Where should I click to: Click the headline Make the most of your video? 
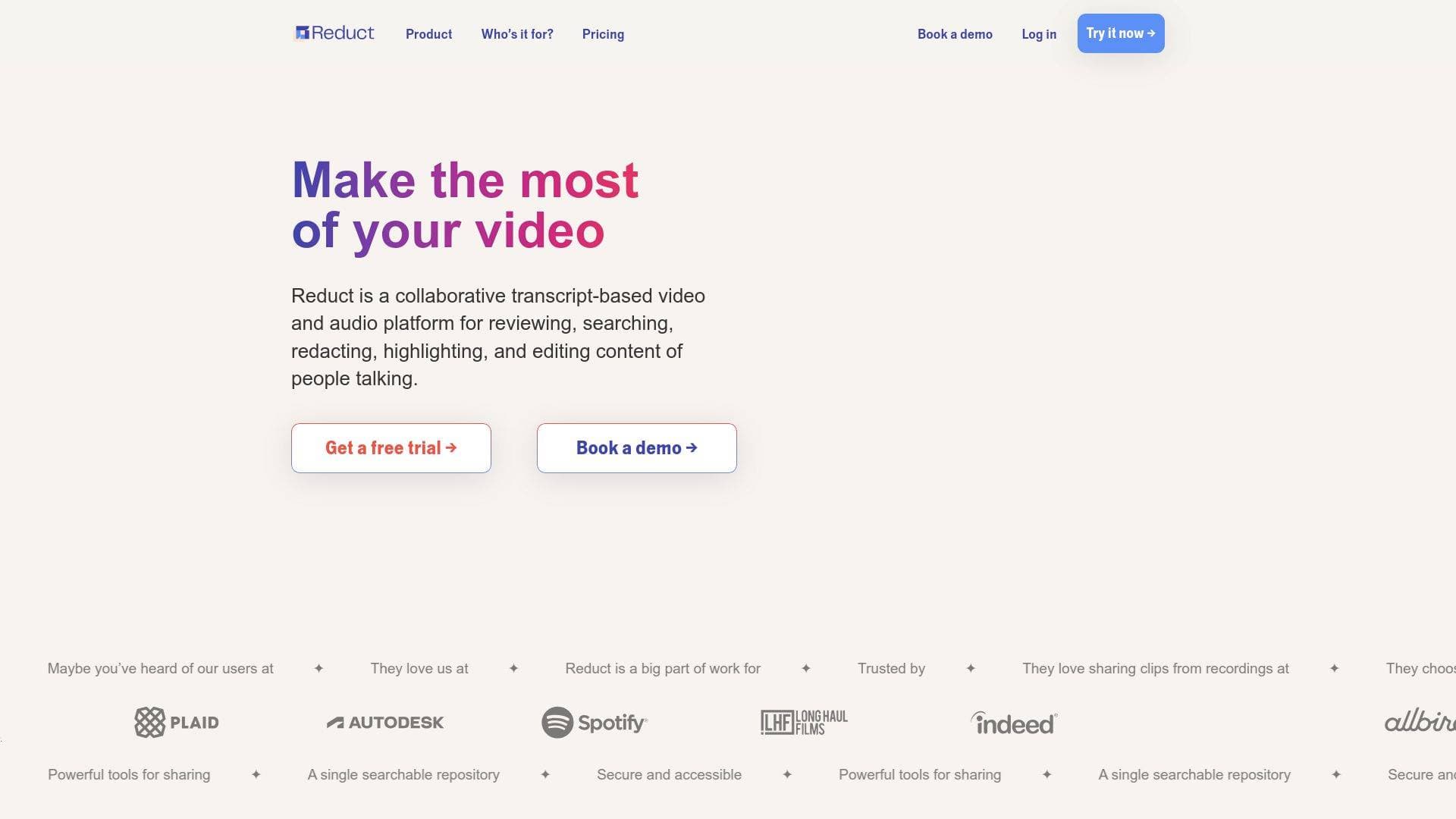point(466,205)
